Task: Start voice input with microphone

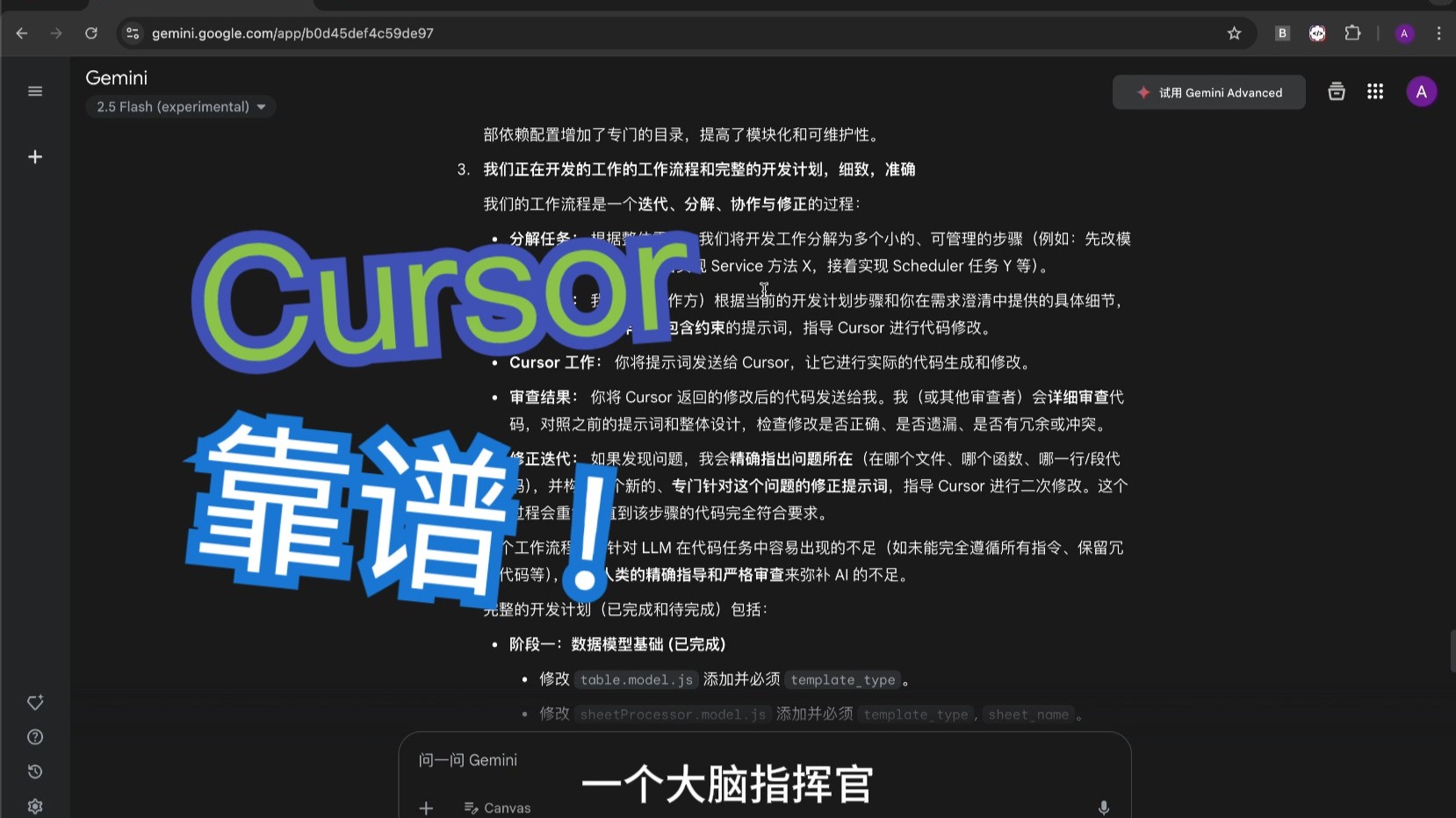Action: (1104, 808)
